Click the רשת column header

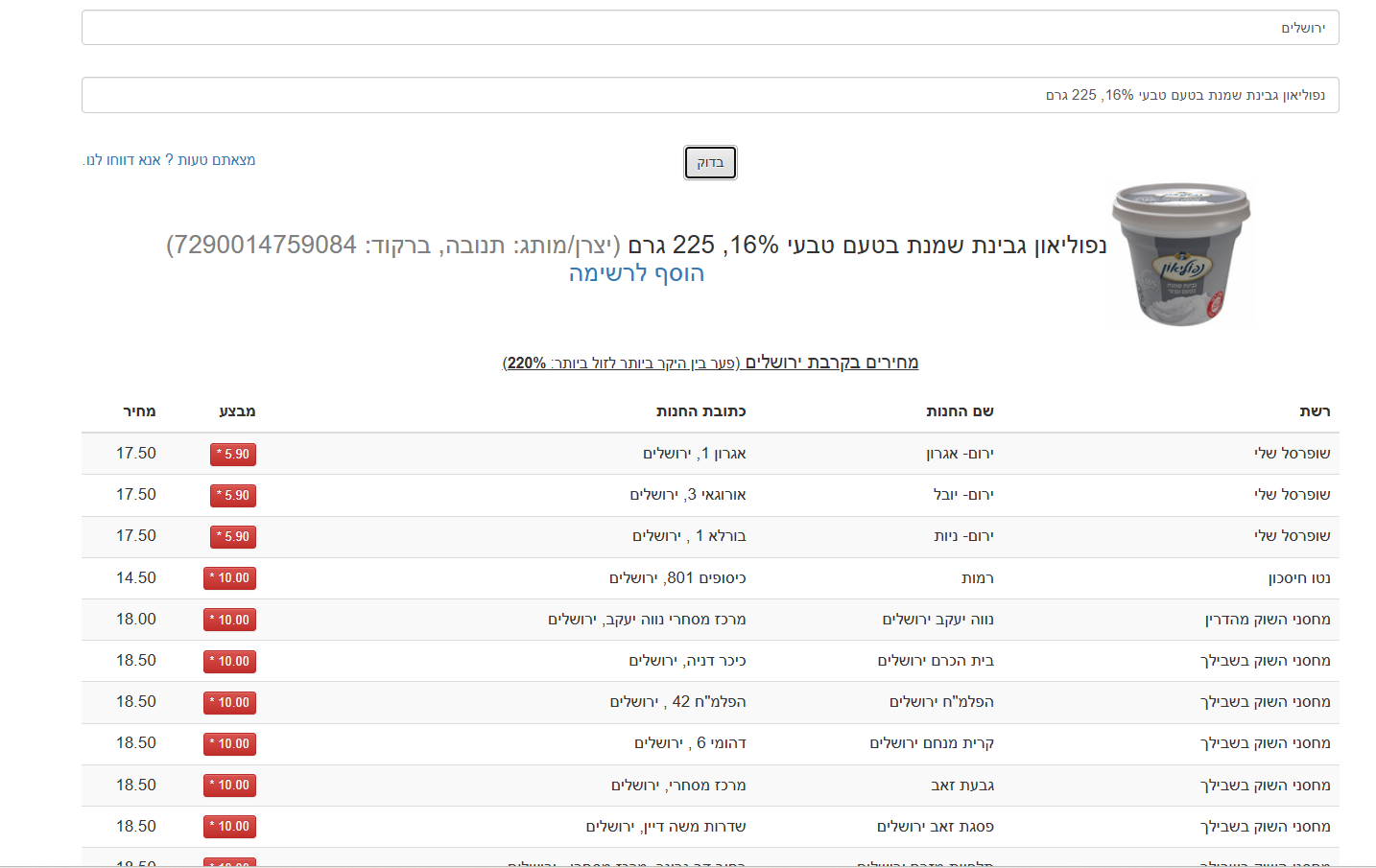[1324, 411]
